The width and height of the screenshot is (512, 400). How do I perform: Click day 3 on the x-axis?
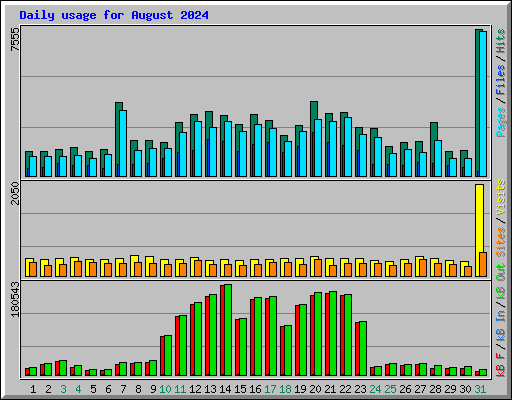(63, 389)
